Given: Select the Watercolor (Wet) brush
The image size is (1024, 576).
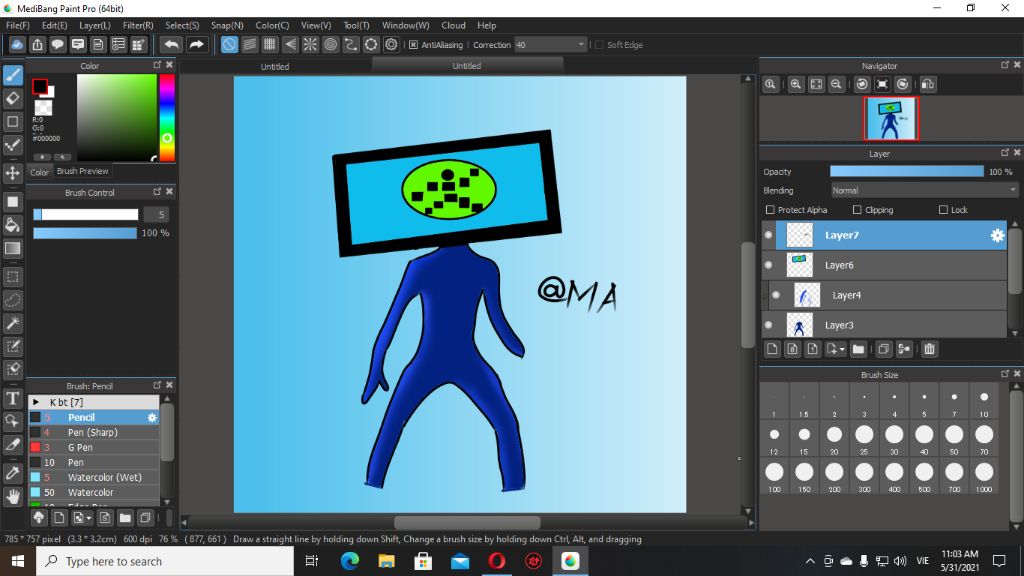Looking at the screenshot, I should tap(93, 477).
